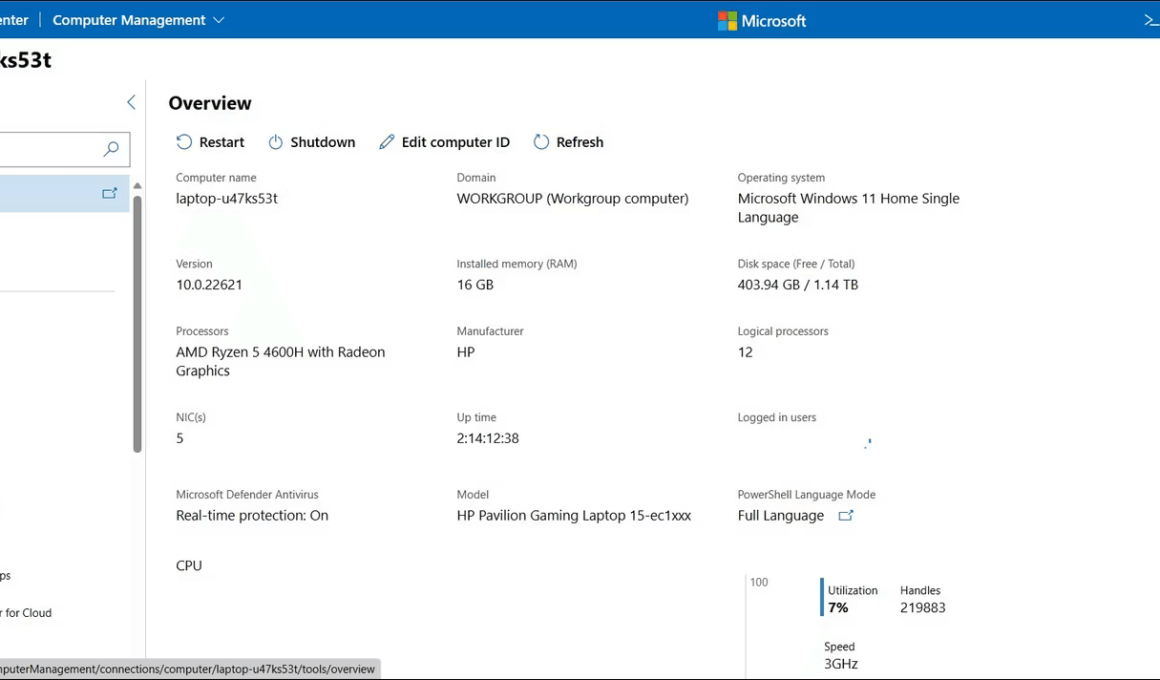This screenshot has width=1160, height=680.
Task: Open the pop-out icon on selected sidebar item
Action: [109, 193]
